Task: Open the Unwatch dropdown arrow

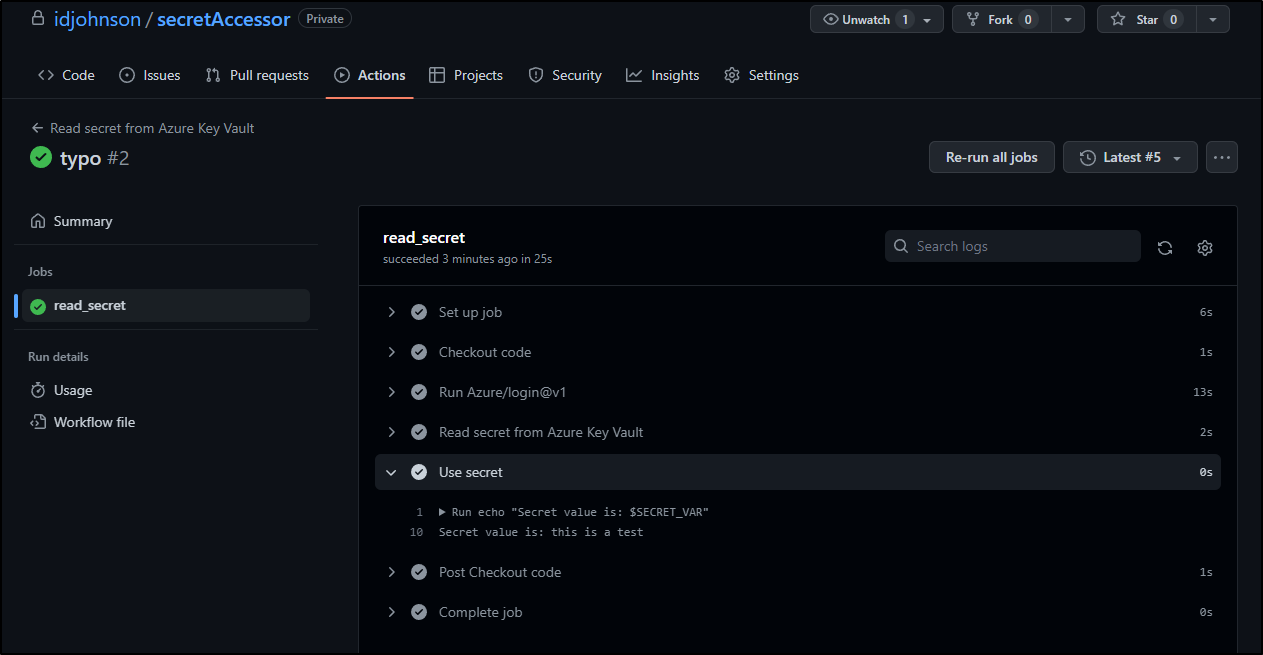Action: [x=928, y=19]
